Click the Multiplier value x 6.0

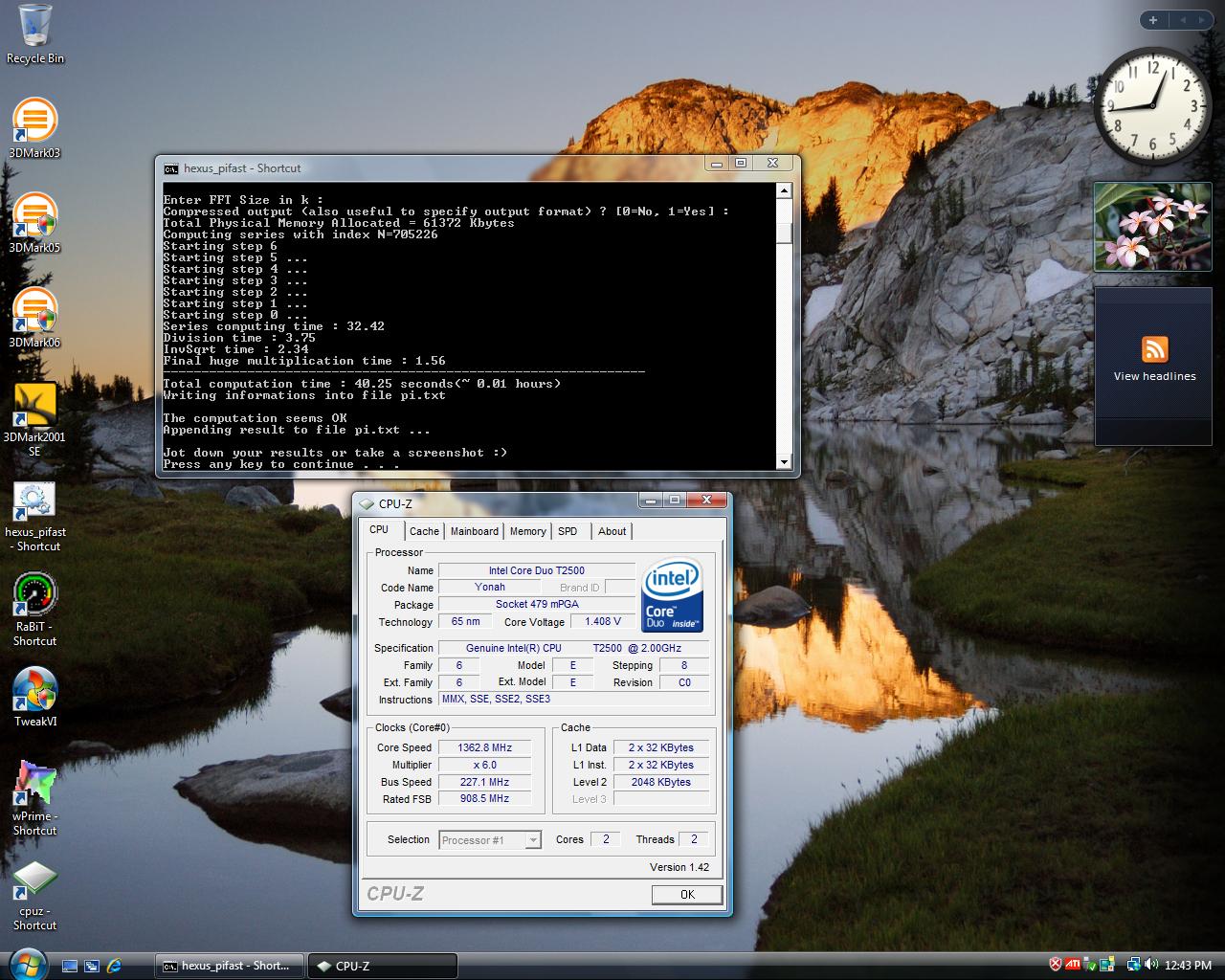484,765
